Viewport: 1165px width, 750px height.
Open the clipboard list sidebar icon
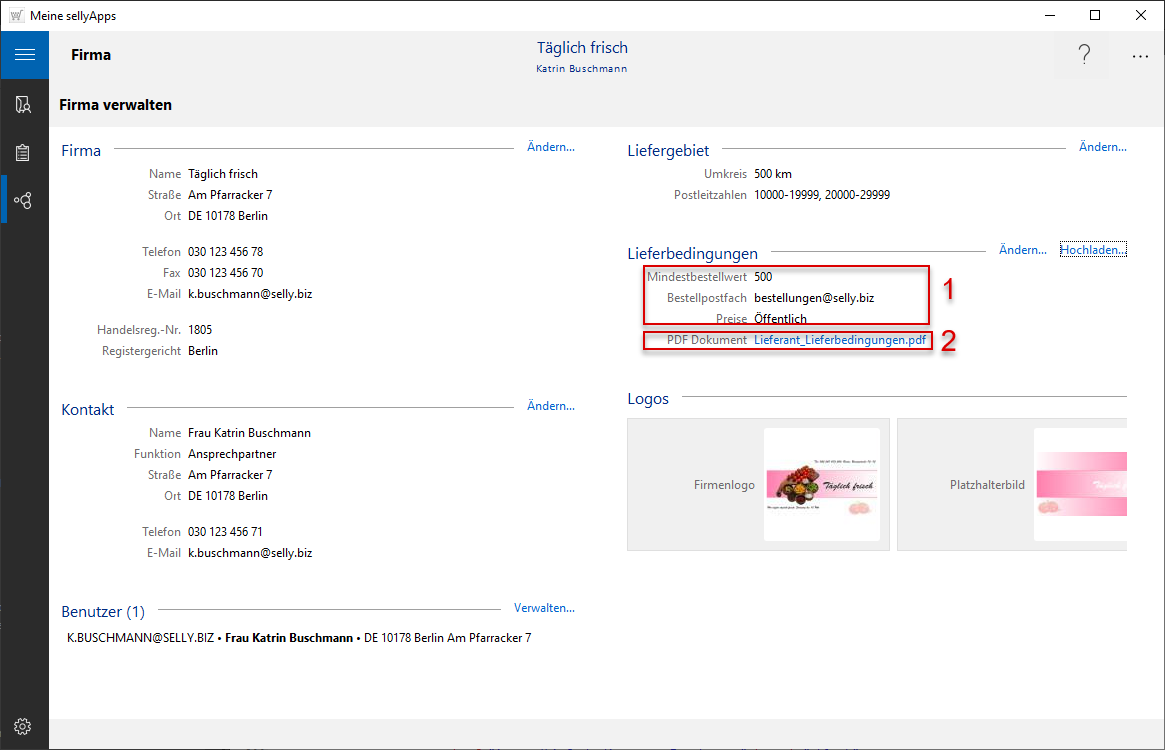click(x=24, y=153)
